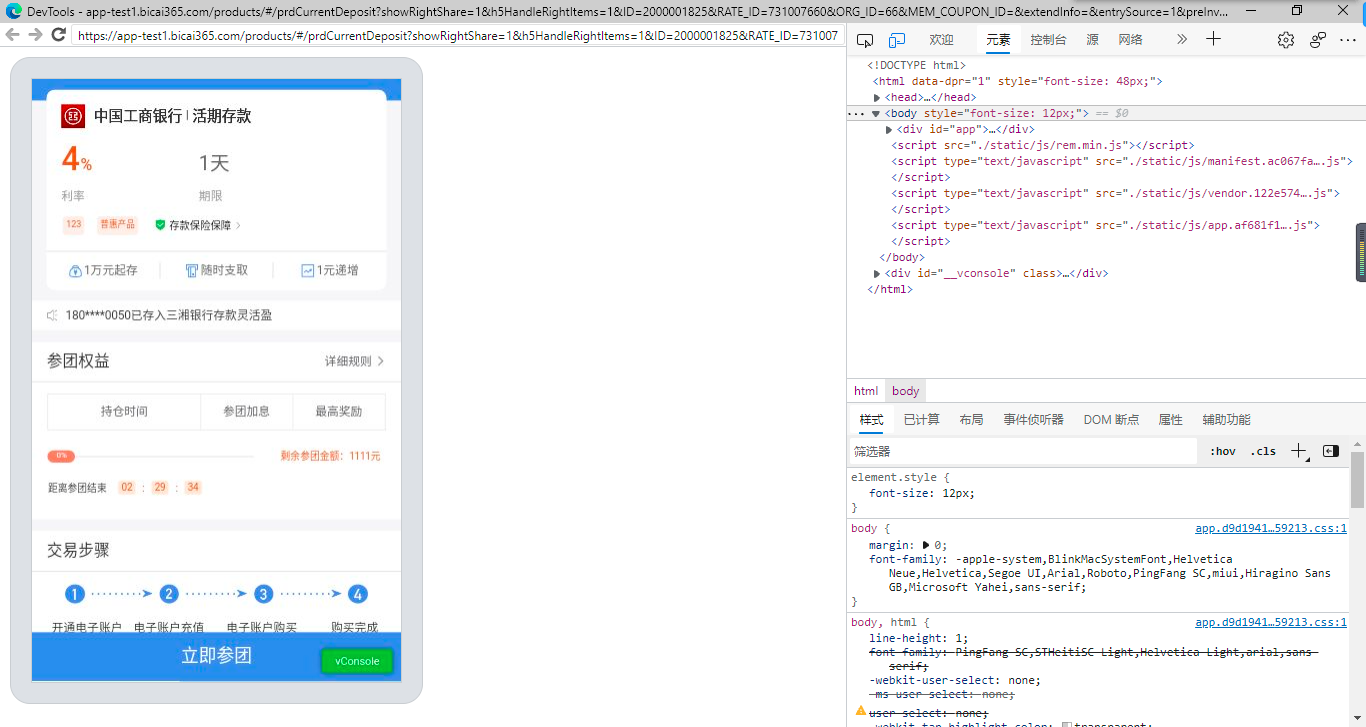Open the 已计算 styles tab
The height and width of the screenshot is (727, 1366).
922,420
